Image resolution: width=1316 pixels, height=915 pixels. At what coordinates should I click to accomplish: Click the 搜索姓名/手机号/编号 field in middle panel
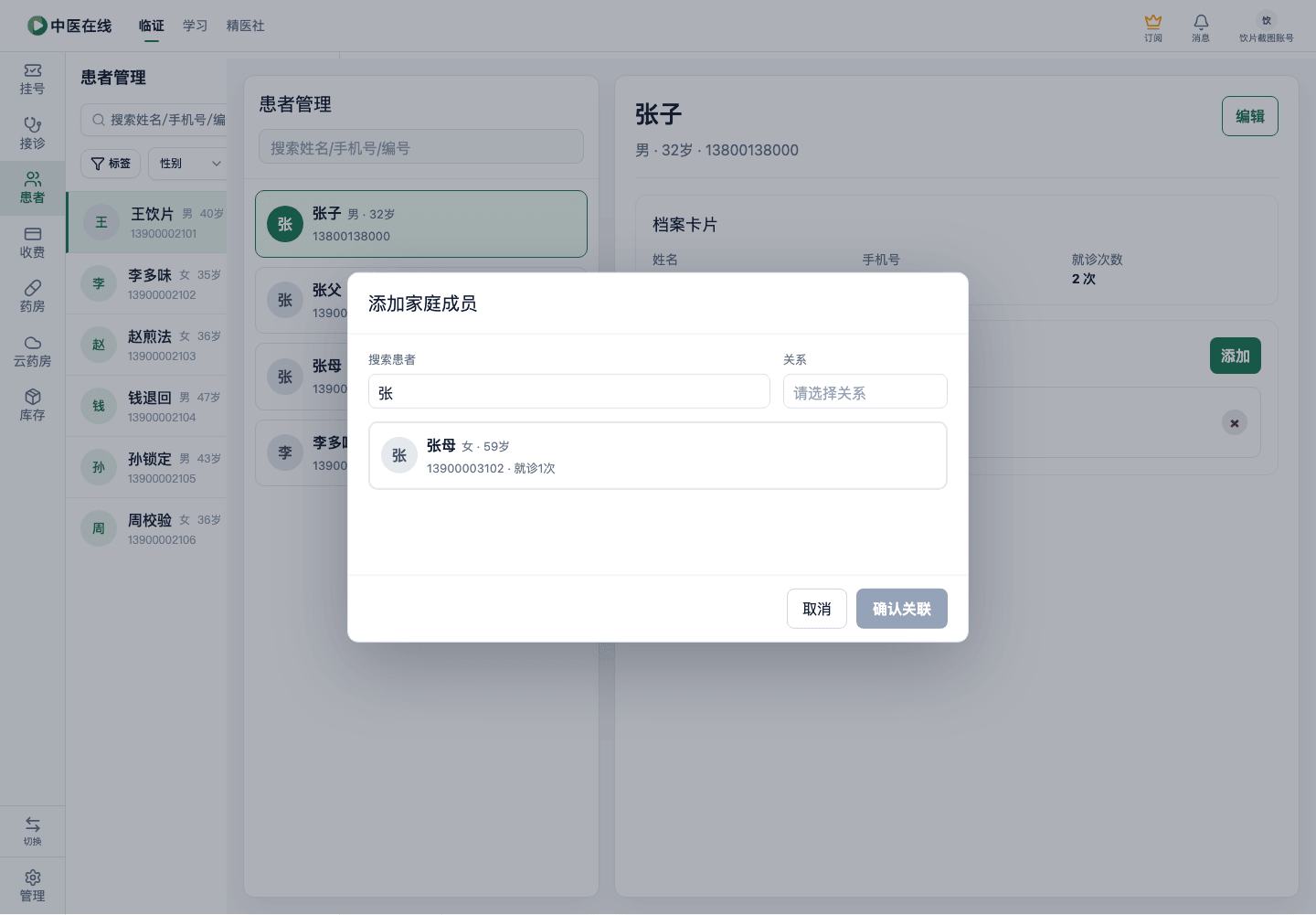click(421, 147)
